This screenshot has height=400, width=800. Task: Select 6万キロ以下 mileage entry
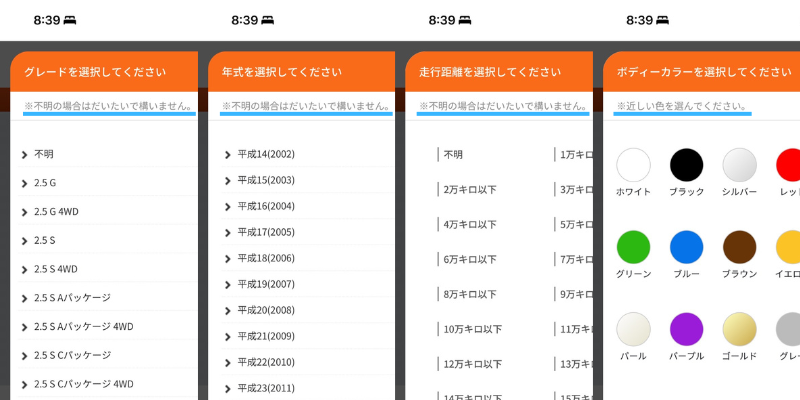pos(470,259)
